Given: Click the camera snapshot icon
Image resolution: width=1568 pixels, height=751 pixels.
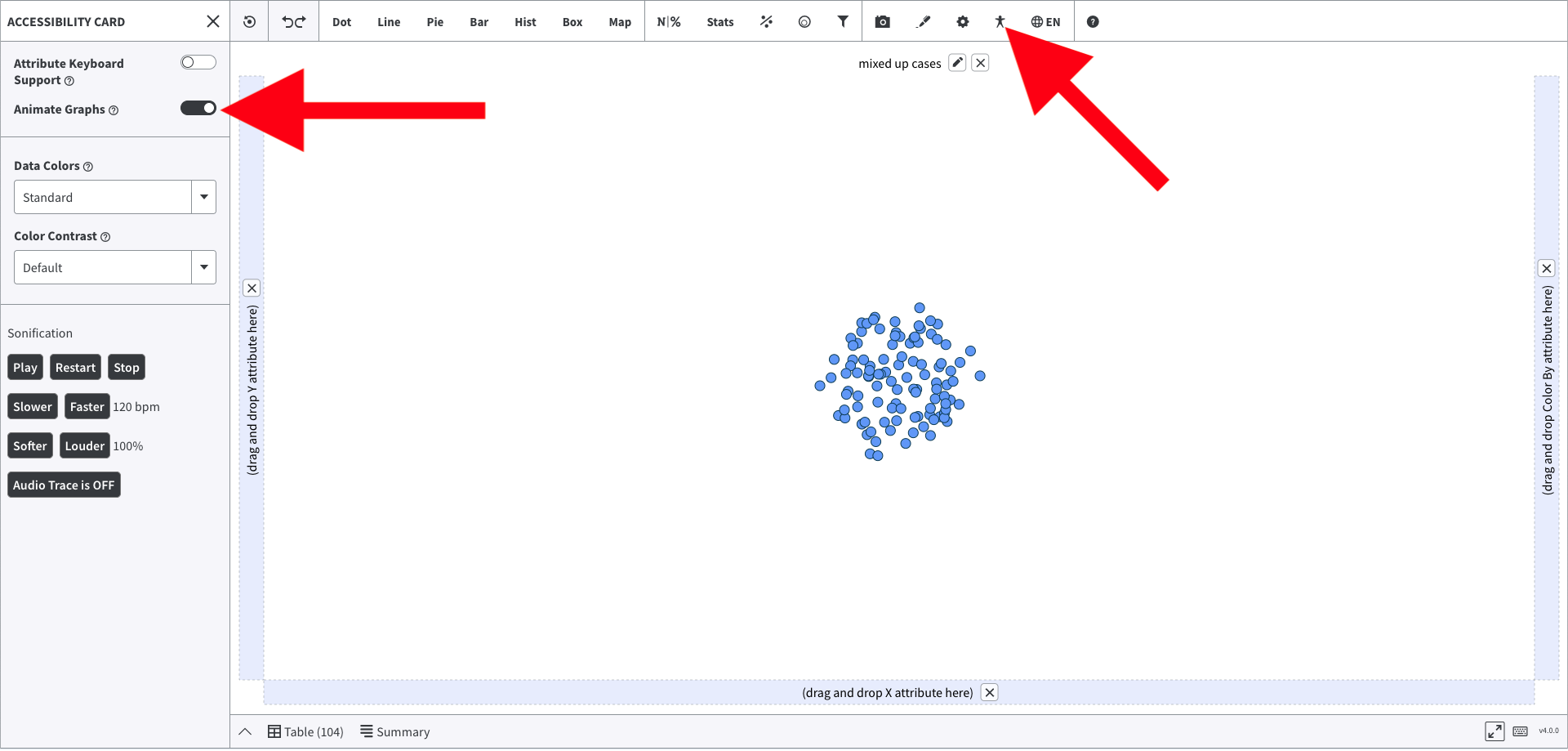Looking at the screenshot, I should pos(883,22).
